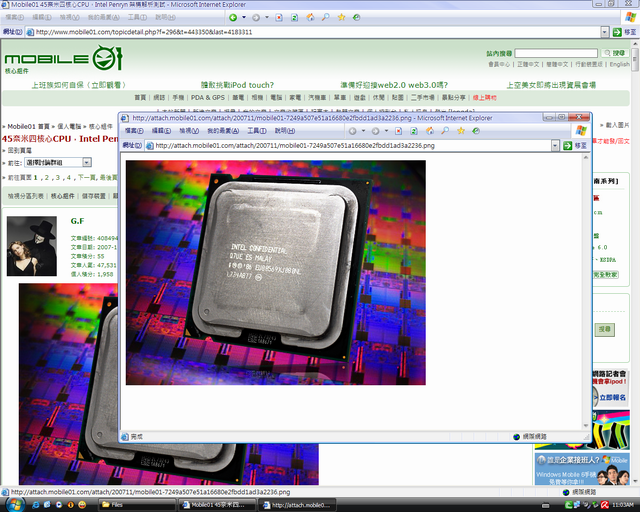This screenshot has height=512, width=640.
Task: Click the English language link
Action: (x=619, y=65)
